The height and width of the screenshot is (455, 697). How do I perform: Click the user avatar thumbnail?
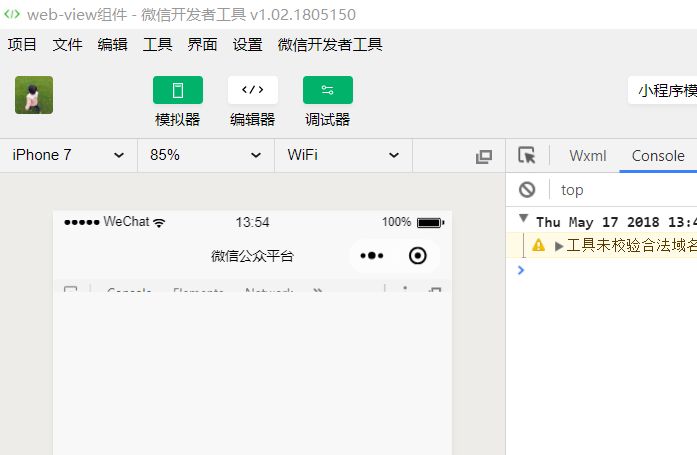tap(34, 95)
